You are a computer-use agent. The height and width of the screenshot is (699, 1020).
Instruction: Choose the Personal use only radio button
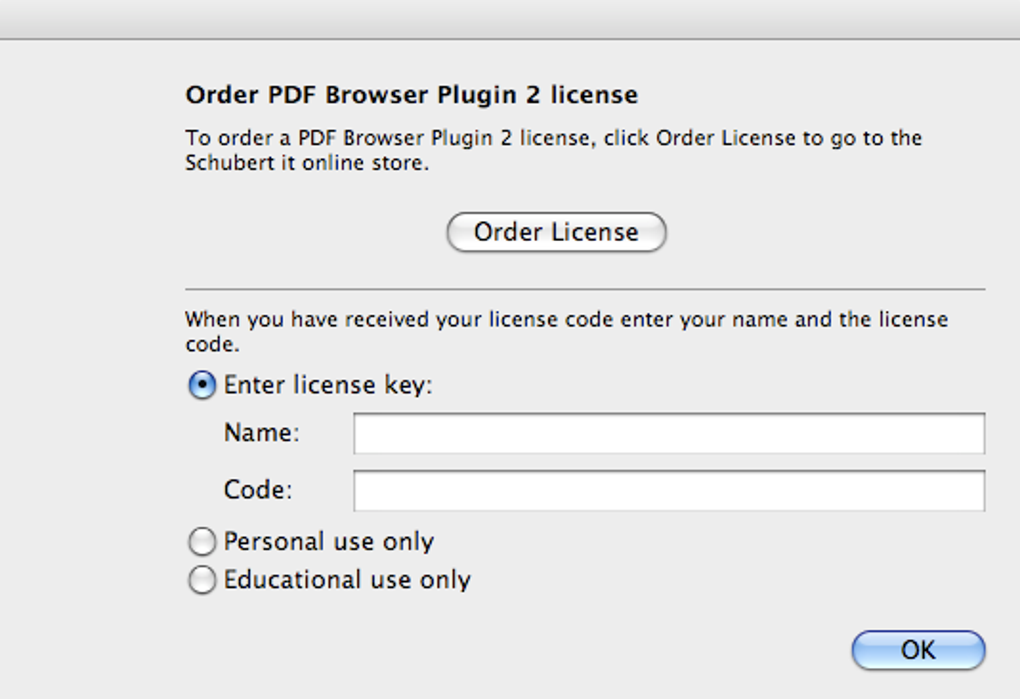tap(202, 542)
